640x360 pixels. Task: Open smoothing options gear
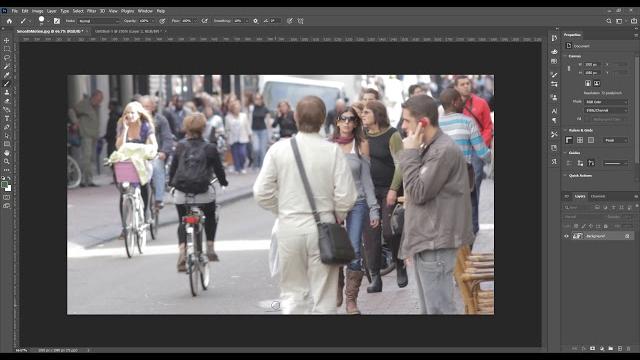[x=256, y=21]
